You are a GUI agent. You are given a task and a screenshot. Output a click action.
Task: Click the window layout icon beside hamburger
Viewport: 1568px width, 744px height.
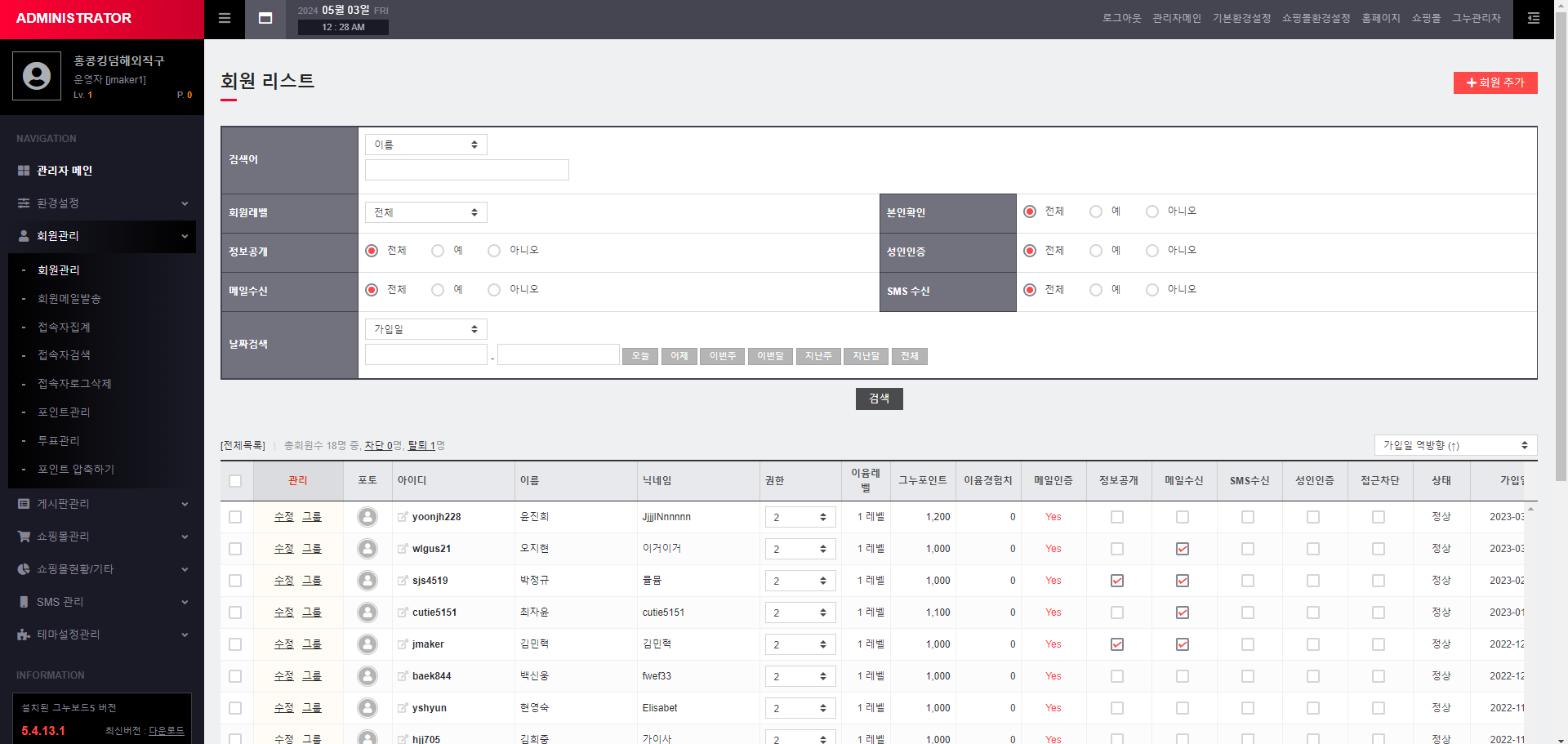click(265, 19)
